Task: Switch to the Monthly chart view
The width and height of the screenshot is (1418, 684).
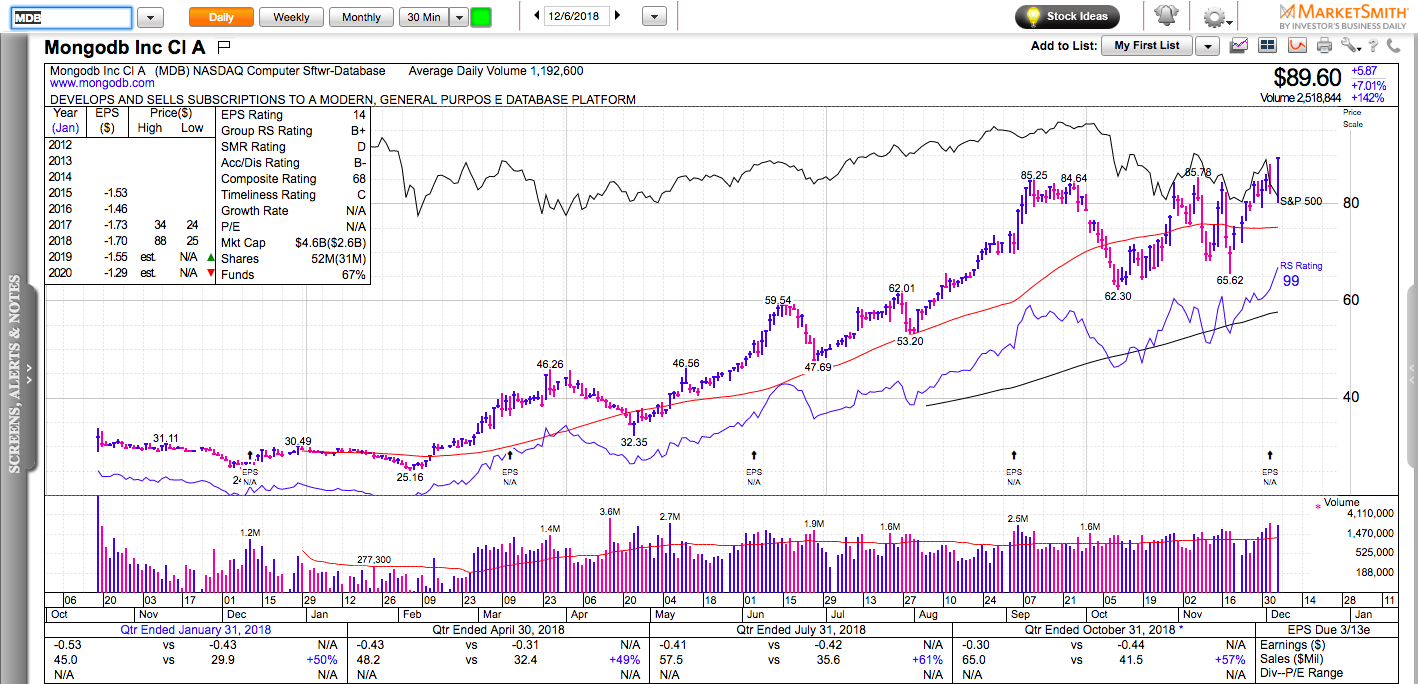Action: tap(361, 17)
